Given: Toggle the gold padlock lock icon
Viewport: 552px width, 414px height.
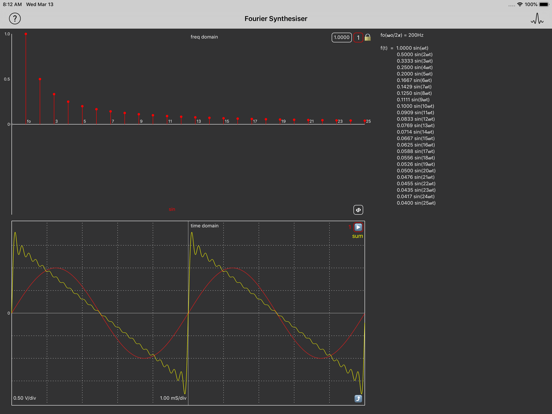Looking at the screenshot, I should pos(368,37).
